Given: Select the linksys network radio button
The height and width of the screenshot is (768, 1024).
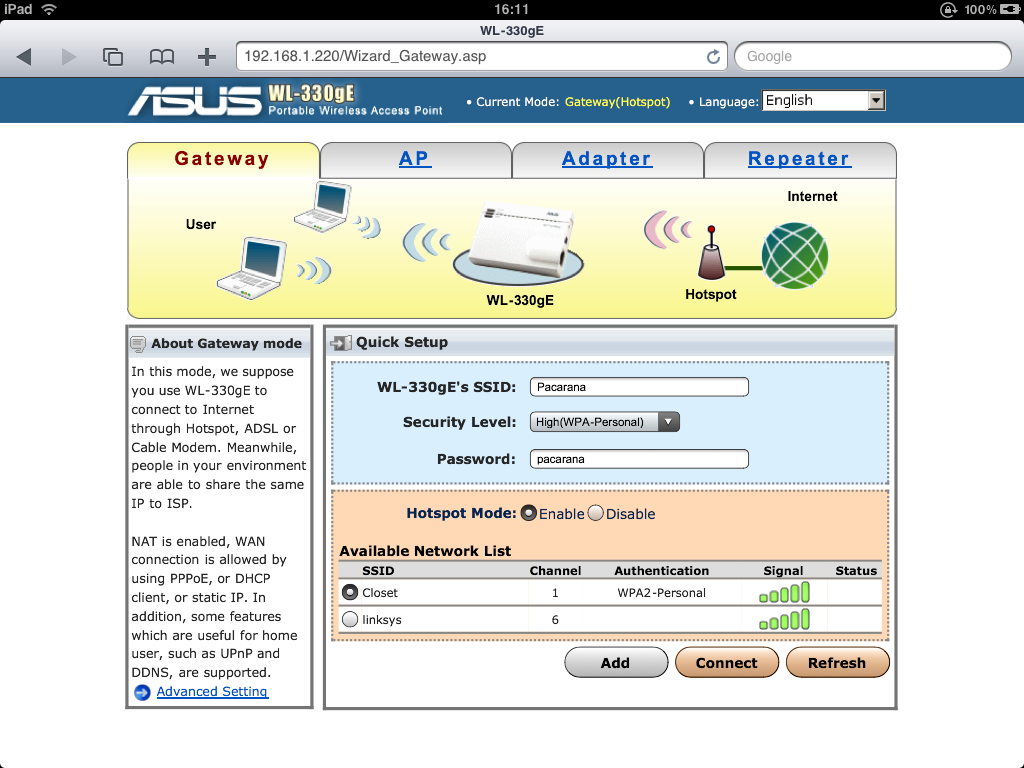Looking at the screenshot, I should [x=350, y=619].
